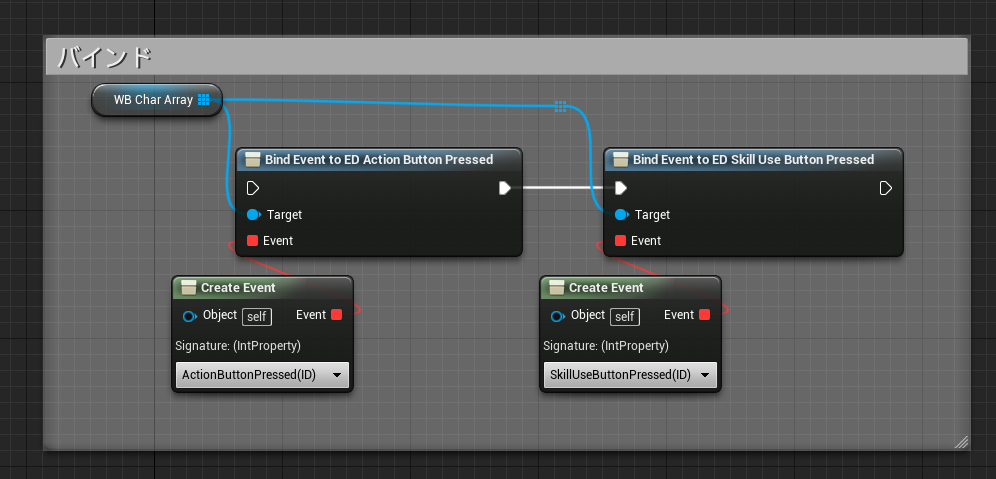Click exec output pin of Bind Action Button Pressed

[x=505, y=188]
